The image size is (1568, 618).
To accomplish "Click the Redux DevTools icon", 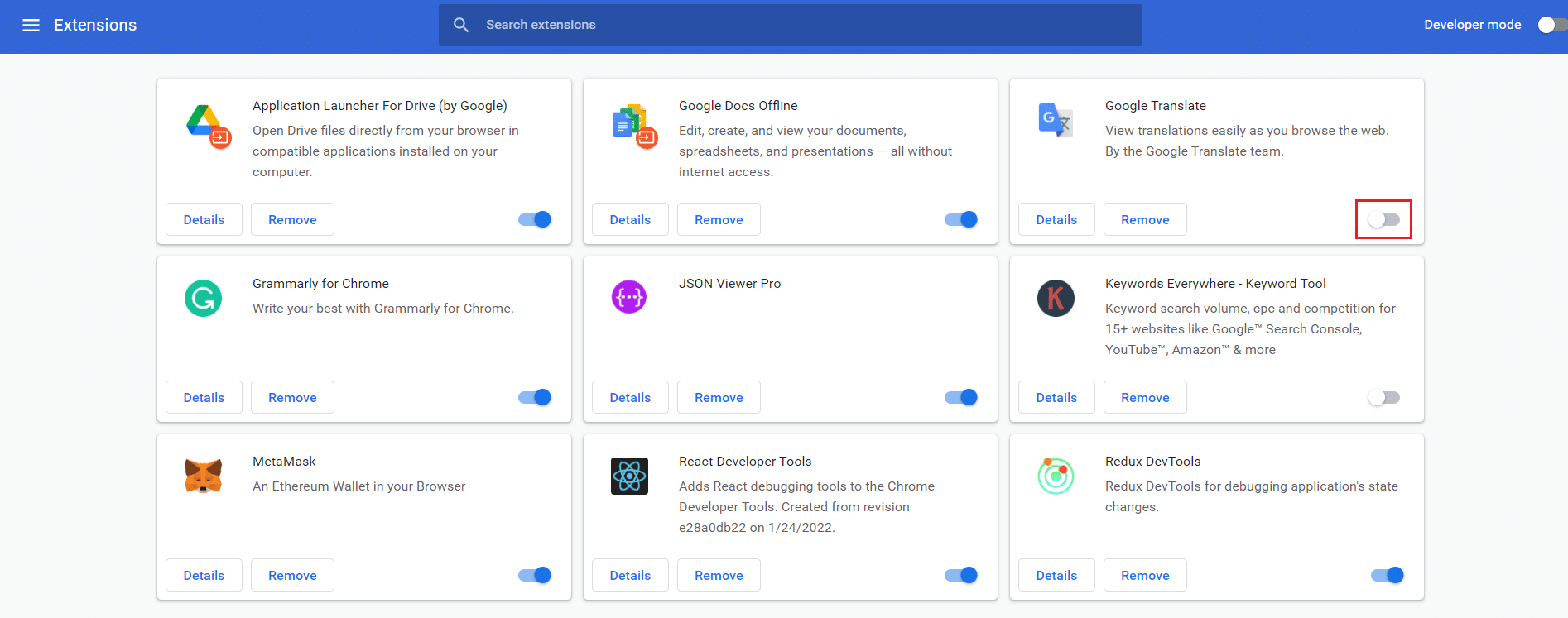I will [1056, 476].
